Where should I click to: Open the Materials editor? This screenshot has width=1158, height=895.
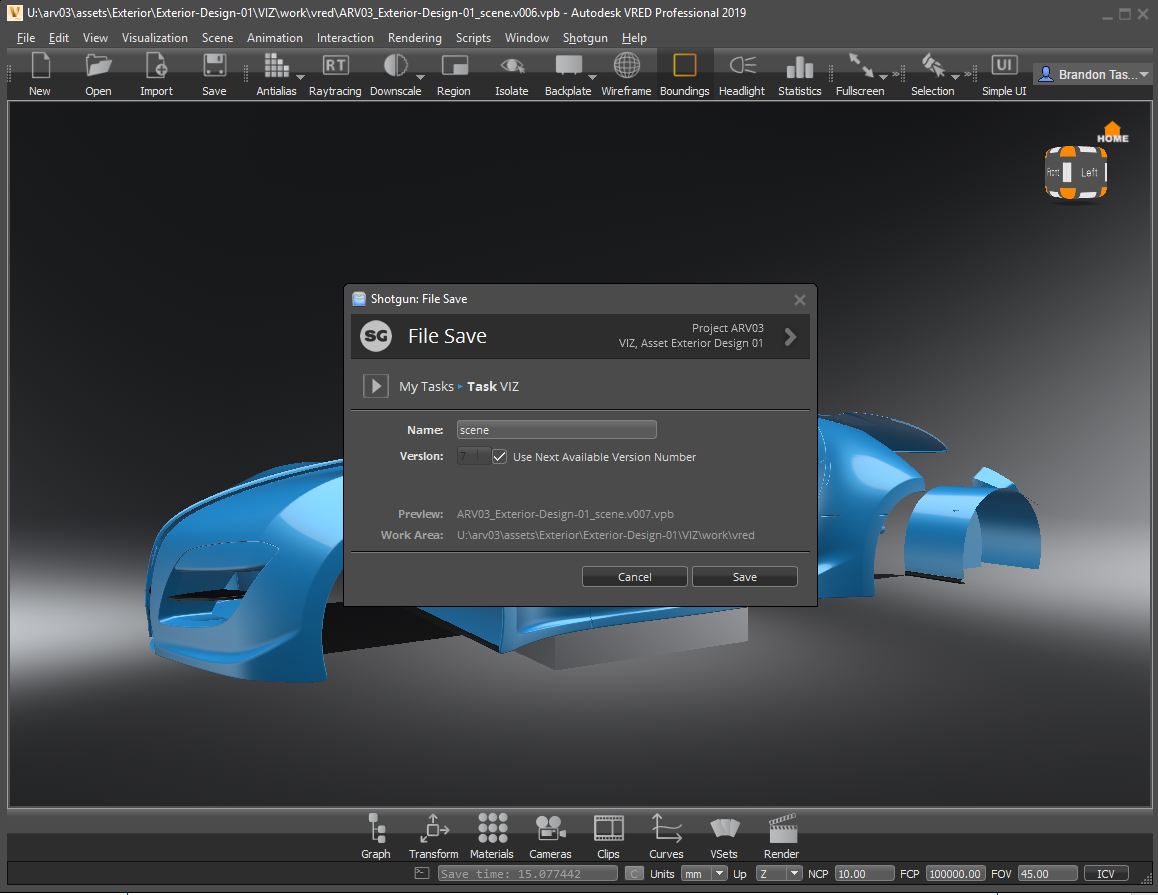[491, 836]
